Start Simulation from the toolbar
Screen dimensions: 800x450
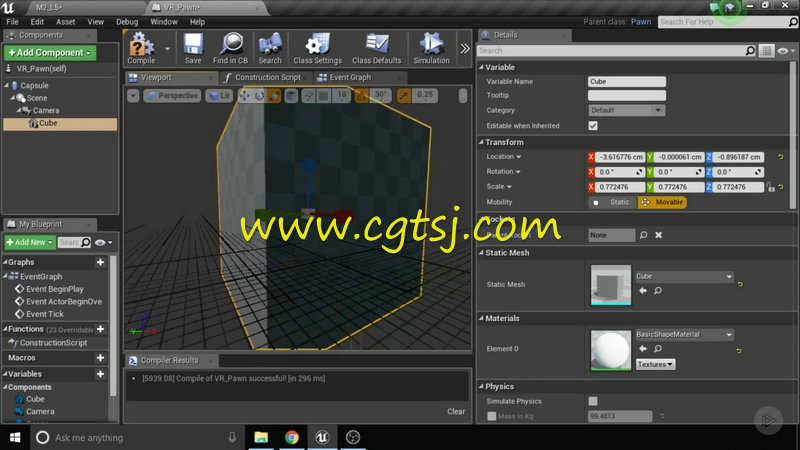432,48
